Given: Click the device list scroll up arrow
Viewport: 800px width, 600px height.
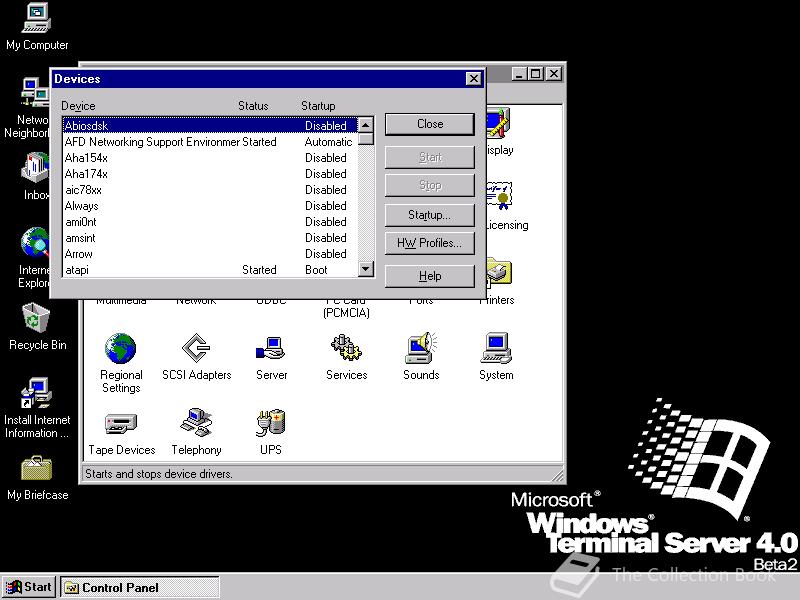Looking at the screenshot, I should point(365,125).
